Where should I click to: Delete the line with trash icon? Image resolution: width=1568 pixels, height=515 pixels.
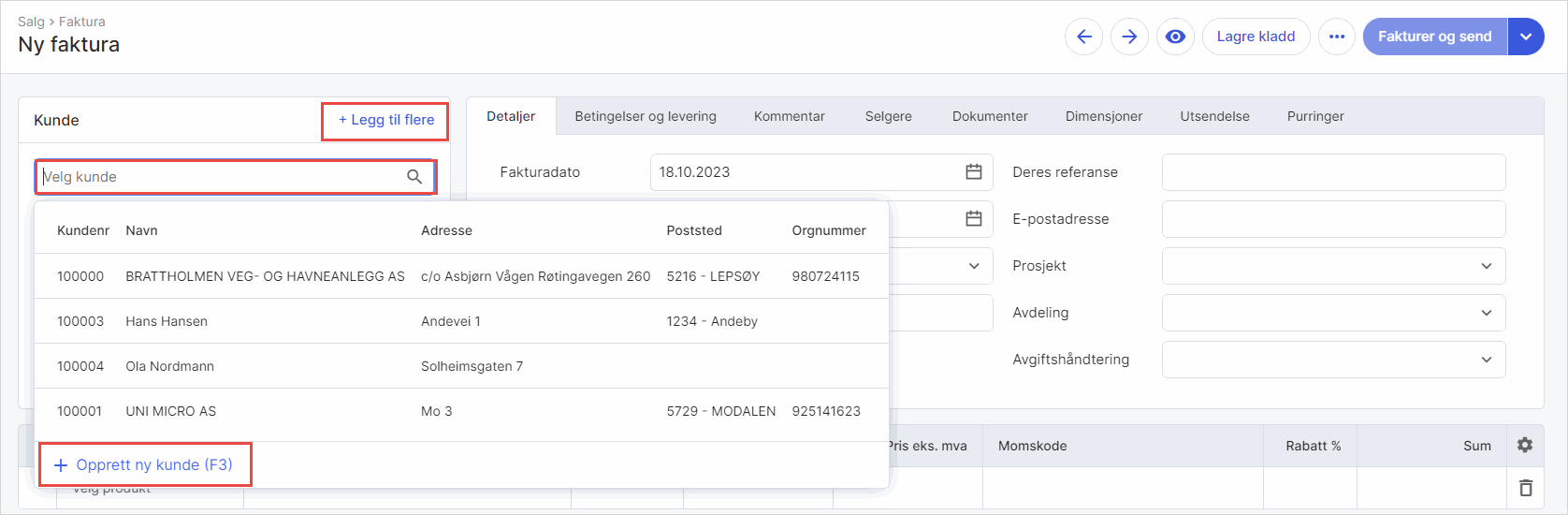(1525, 488)
